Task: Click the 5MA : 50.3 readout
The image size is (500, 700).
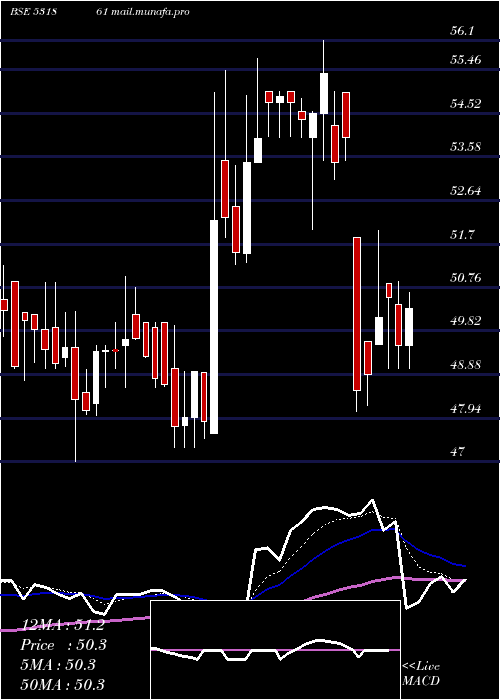Action: click(x=58, y=665)
